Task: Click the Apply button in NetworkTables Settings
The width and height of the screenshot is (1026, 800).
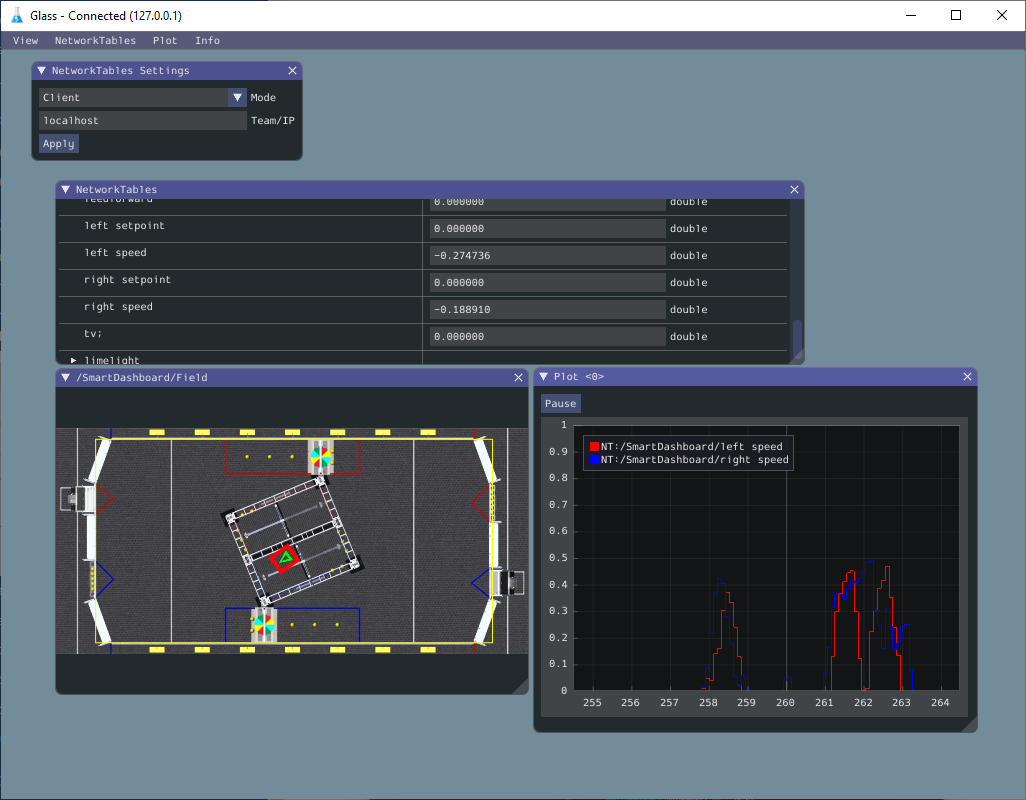Action: coord(57,143)
